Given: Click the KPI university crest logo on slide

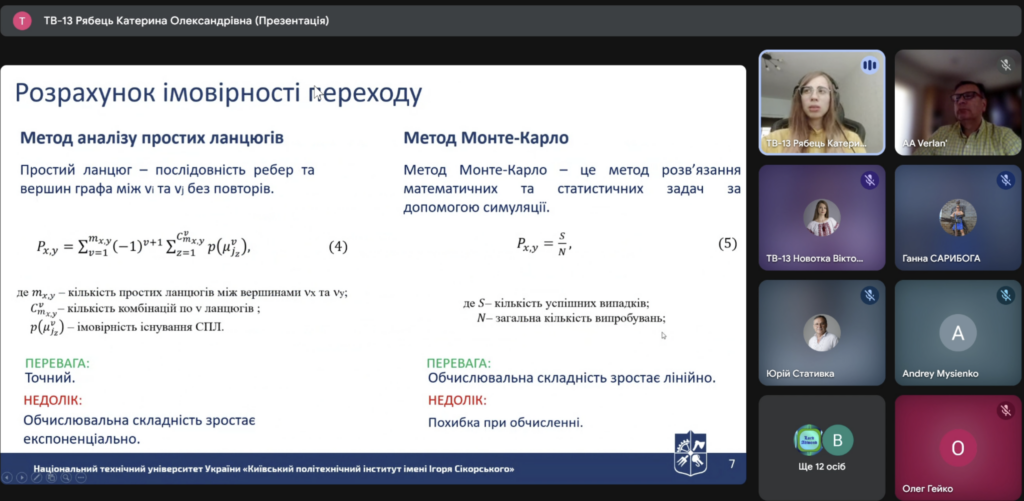Looking at the screenshot, I should pos(690,453).
